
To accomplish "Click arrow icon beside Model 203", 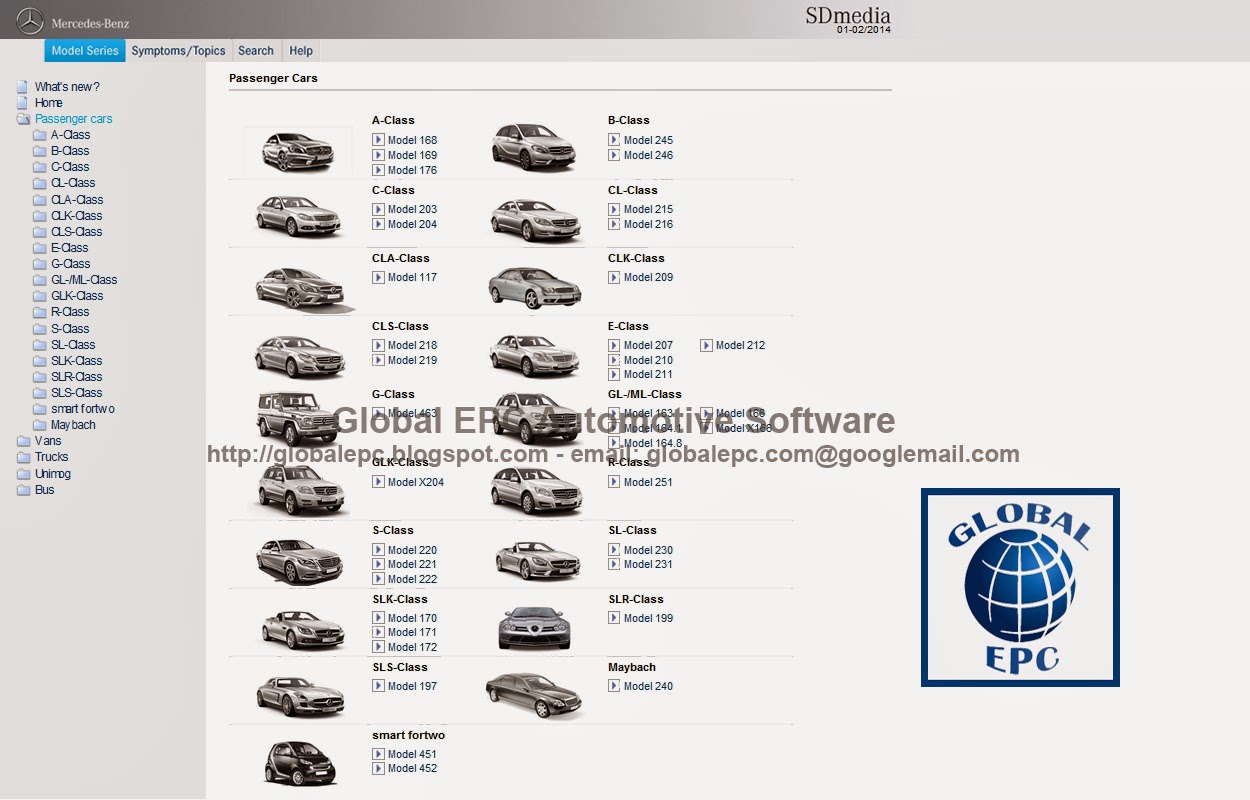I will pyautogui.click(x=379, y=209).
